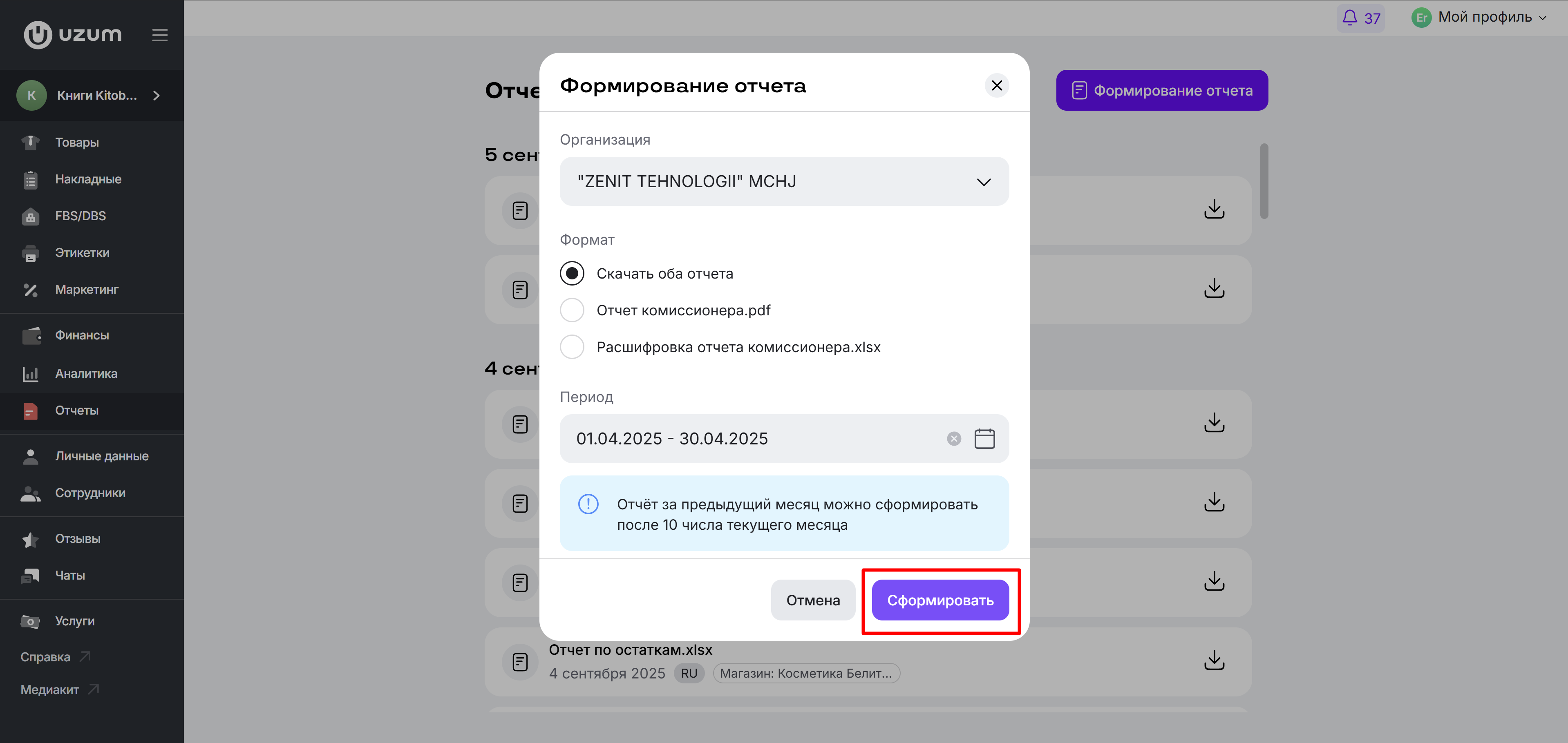Open Справка external link
This screenshot has height=743, width=1568.
[x=55, y=657]
